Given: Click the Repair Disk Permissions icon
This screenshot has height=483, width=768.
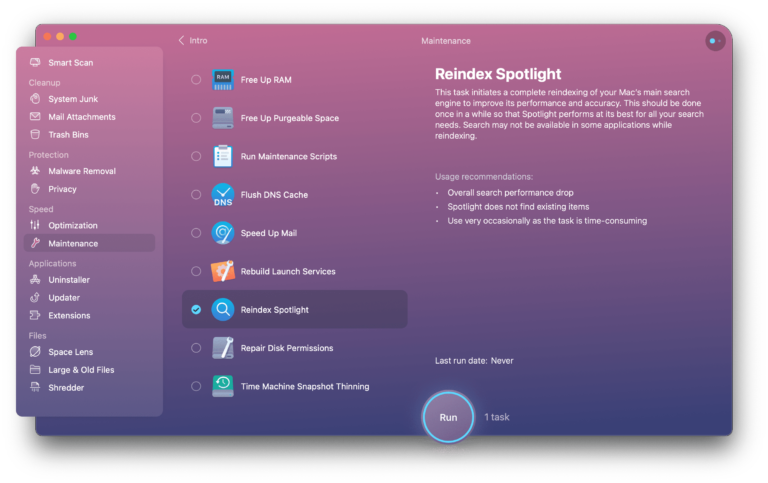Looking at the screenshot, I should [x=223, y=348].
